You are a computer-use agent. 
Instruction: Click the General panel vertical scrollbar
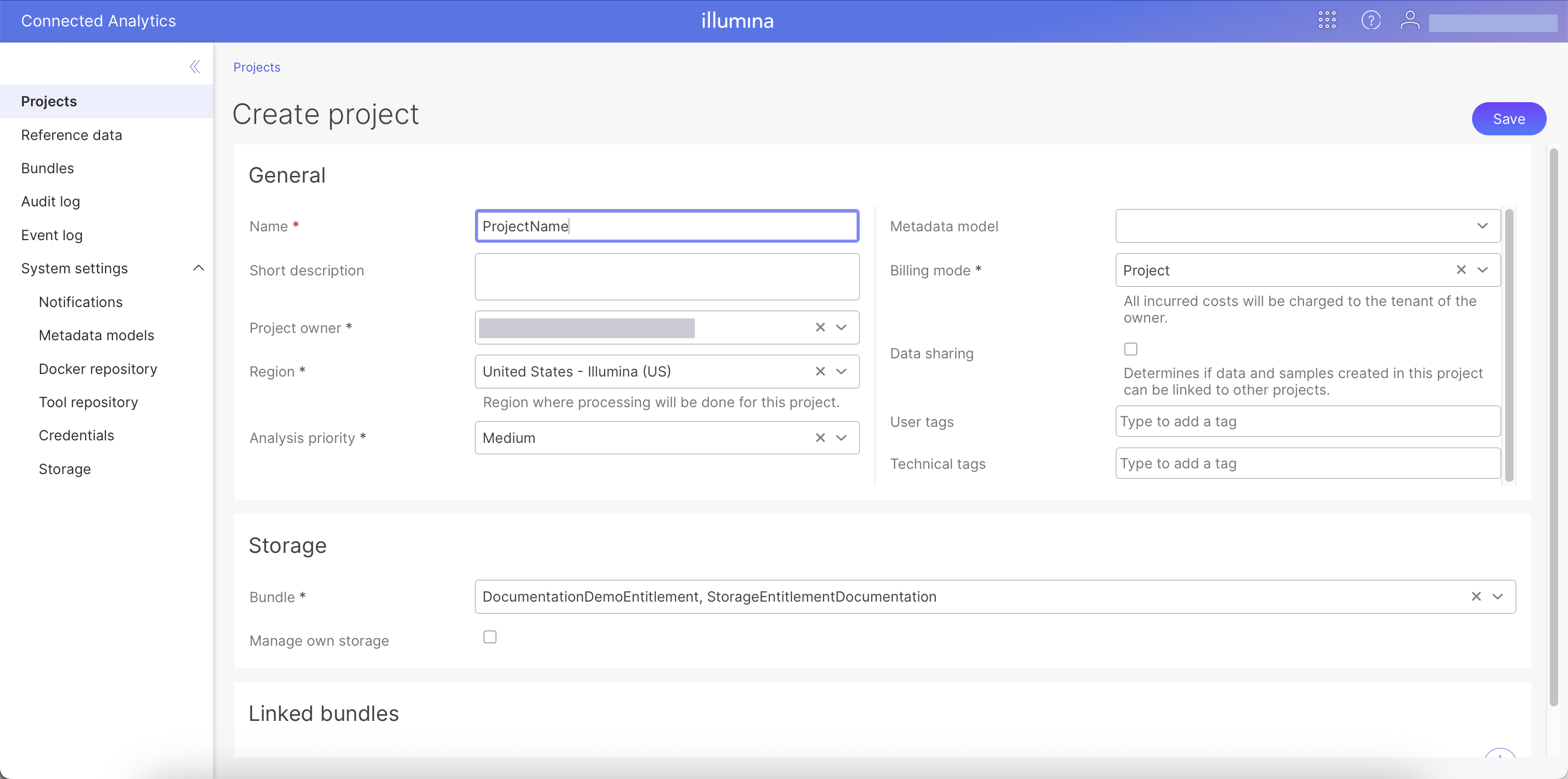[1509, 345]
